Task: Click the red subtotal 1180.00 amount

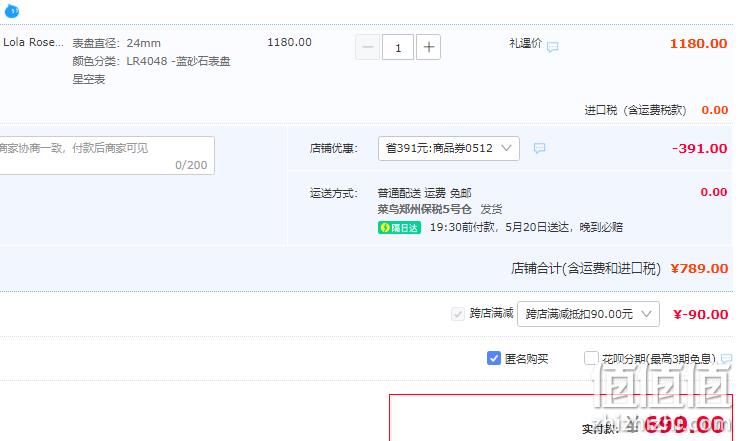Action: pyautogui.click(x=698, y=43)
